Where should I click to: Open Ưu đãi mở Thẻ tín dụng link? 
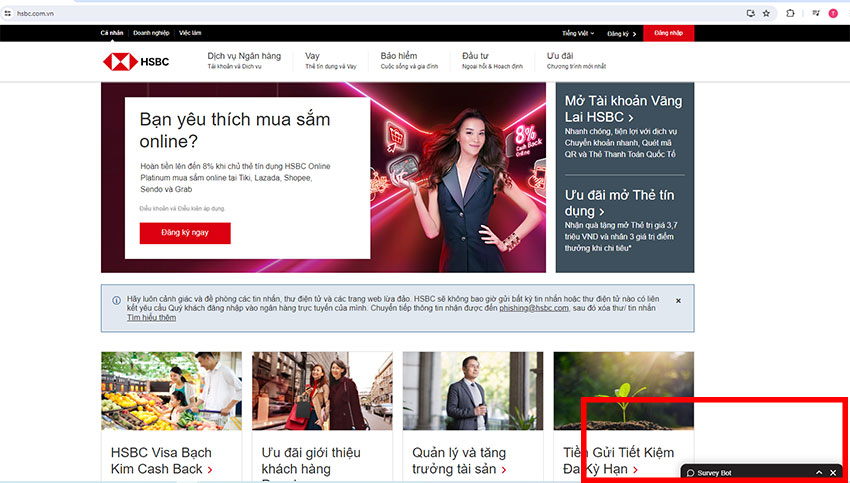(x=619, y=203)
